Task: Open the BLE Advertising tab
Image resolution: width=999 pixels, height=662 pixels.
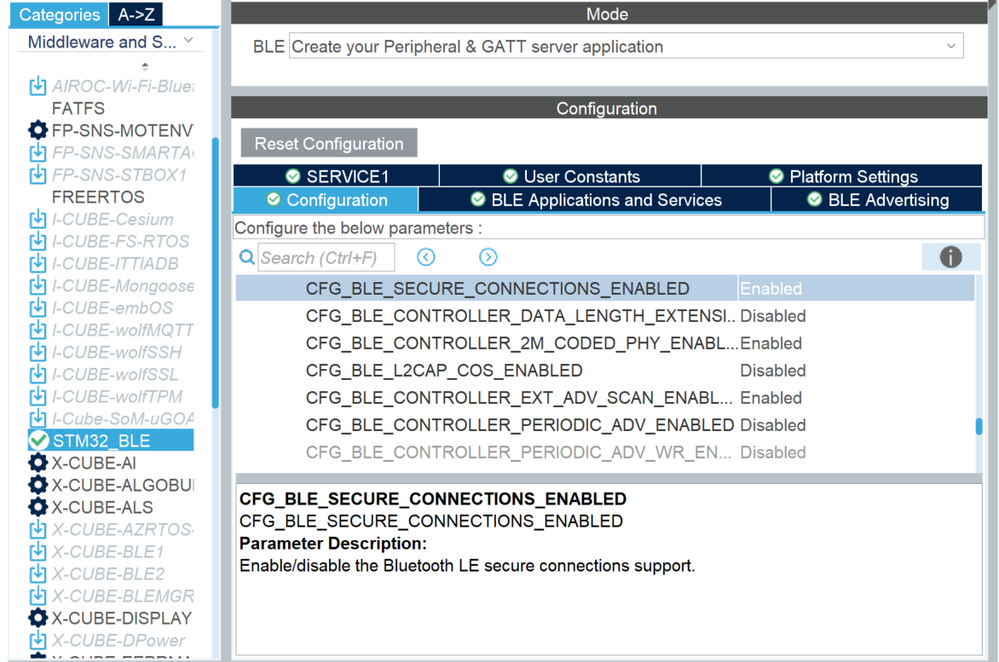Action: click(877, 200)
